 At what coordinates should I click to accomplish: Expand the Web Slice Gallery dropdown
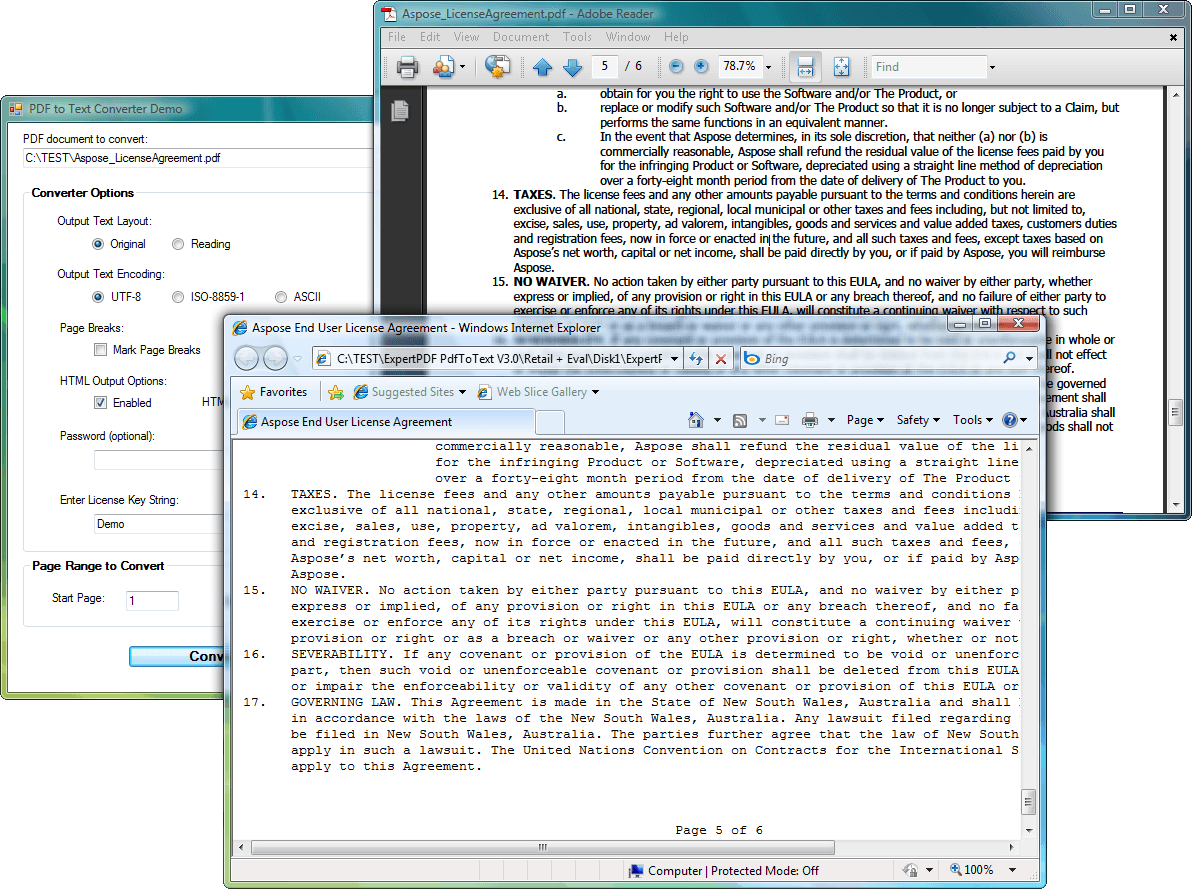(595, 392)
